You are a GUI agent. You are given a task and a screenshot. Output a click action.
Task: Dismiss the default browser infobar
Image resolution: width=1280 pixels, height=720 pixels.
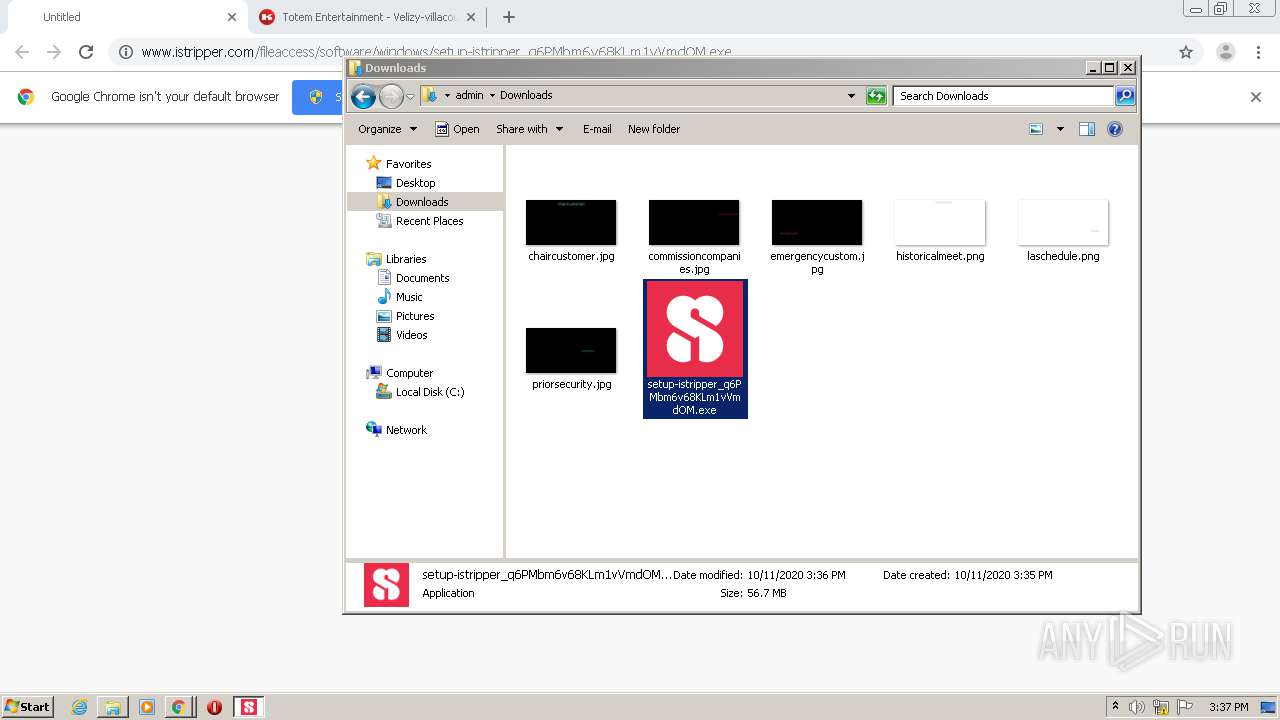1256,97
